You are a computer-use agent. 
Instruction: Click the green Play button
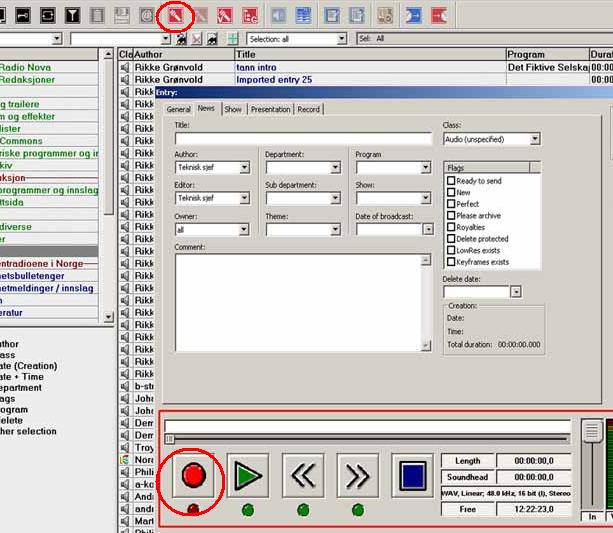pyautogui.click(x=248, y=475)
